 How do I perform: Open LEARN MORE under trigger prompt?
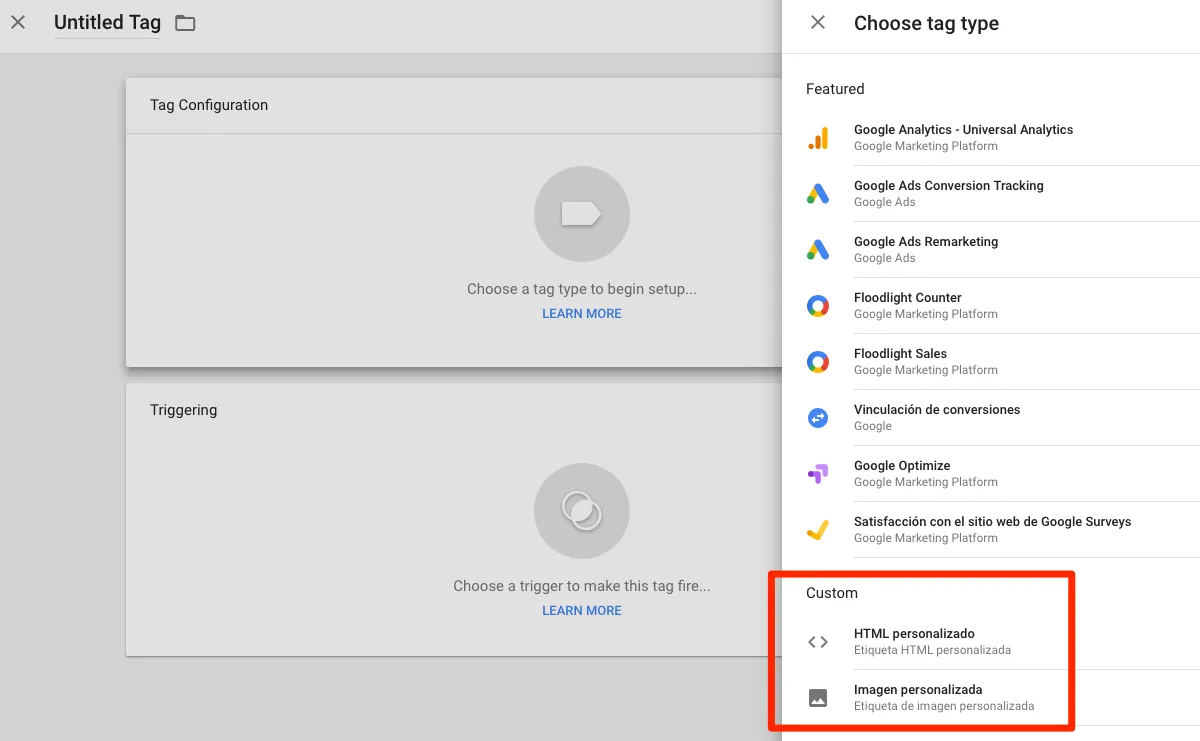click(582, 611)
